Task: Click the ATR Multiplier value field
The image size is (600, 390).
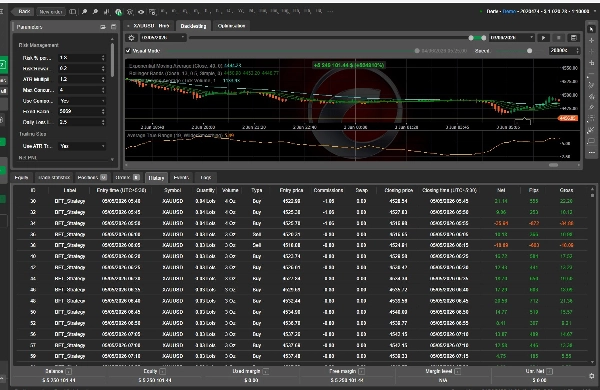Action: [x=82, y=79]
